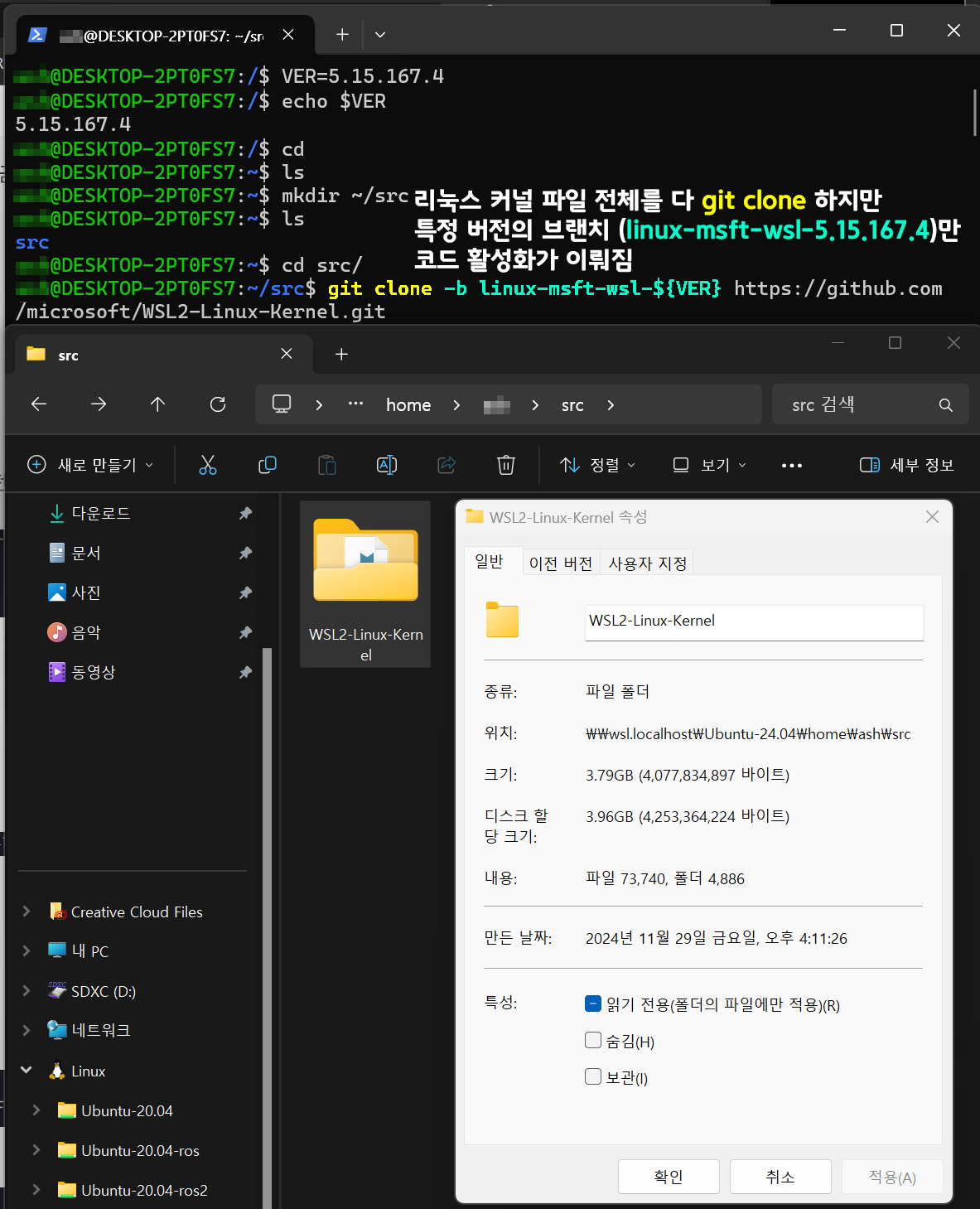Image resolution: width=980 pixels, height=1209 pixels.
Task: Open the 정렬 sort dropdown
Action: (x=598, y=465)
